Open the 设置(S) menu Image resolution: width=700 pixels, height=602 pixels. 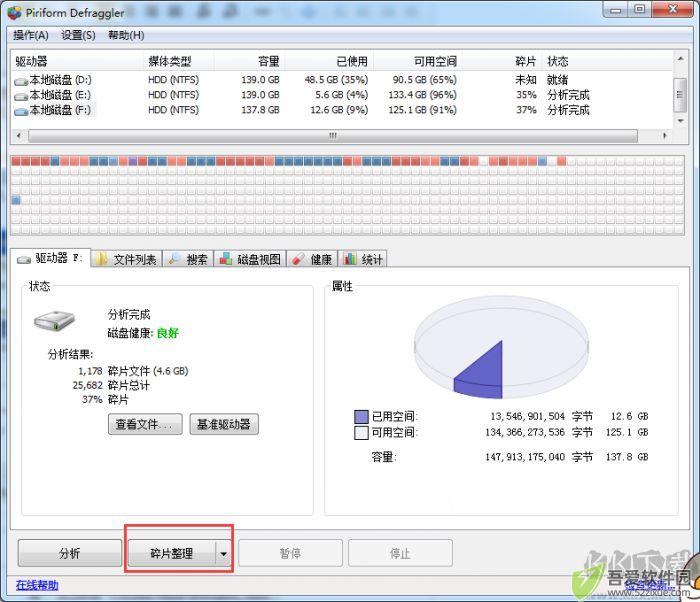pyautogui.click(x=78, y=35)
